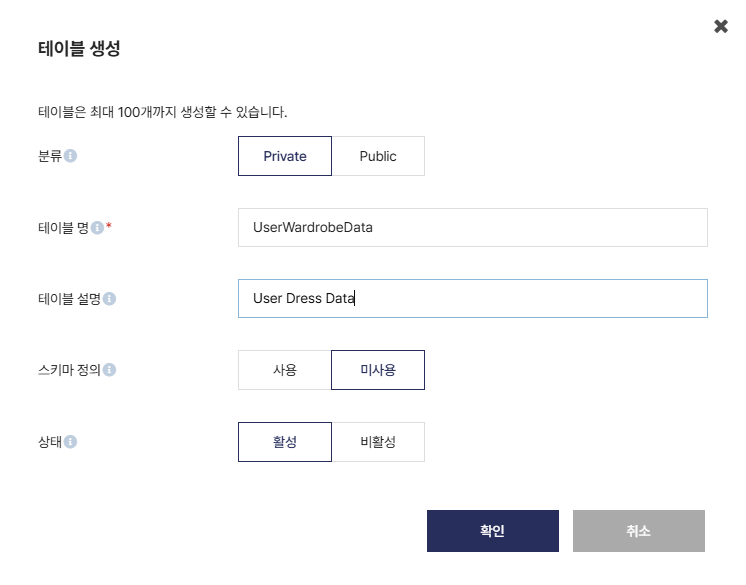Click the 스키마 정의 label text
Image resolution: width=746 pixels, height=585 pixels.
point(69,370)
